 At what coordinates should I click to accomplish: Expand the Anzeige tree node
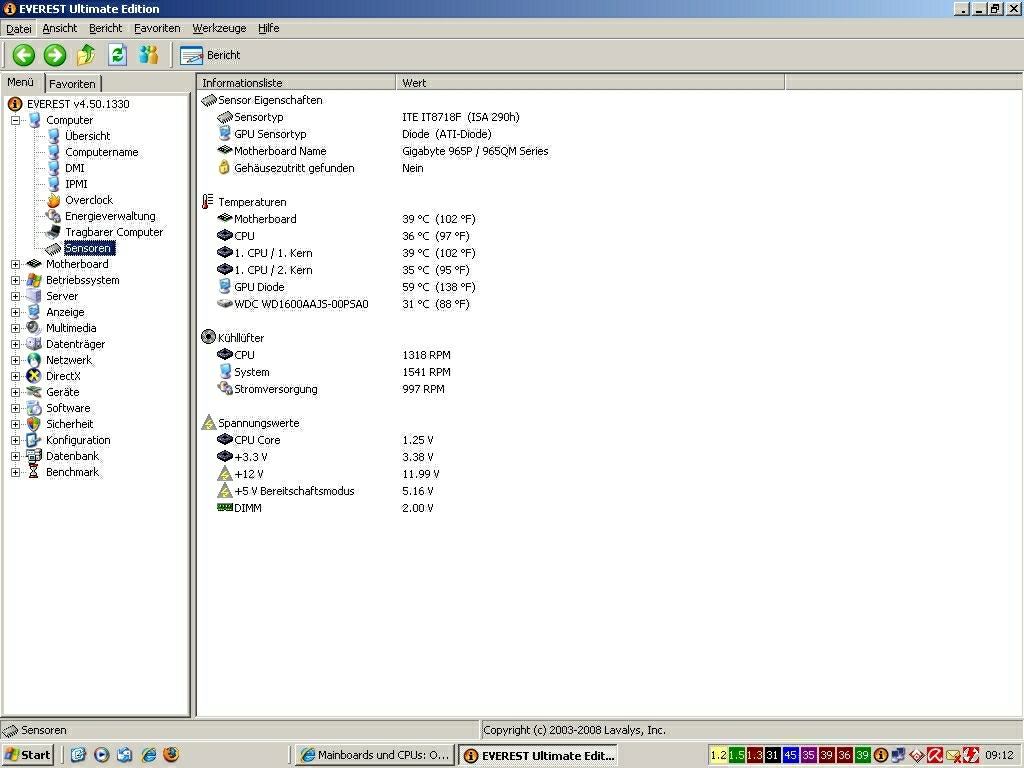[15, 312]
